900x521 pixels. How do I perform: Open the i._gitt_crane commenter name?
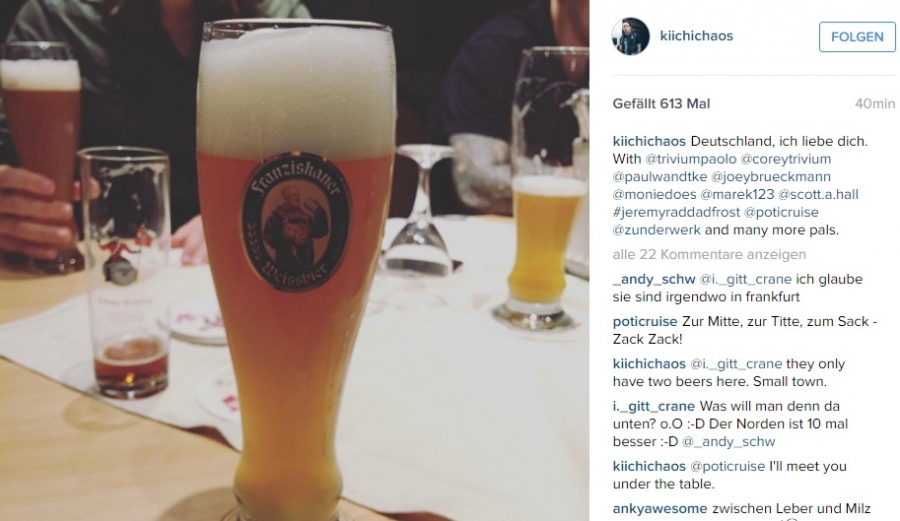tap(654, 406)
